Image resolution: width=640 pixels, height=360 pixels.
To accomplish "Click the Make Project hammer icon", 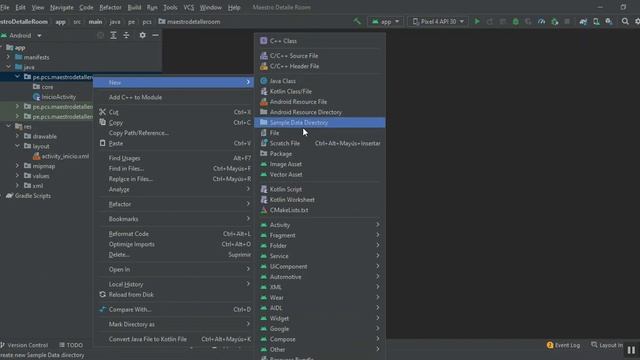I will click(x=357, y=21).
